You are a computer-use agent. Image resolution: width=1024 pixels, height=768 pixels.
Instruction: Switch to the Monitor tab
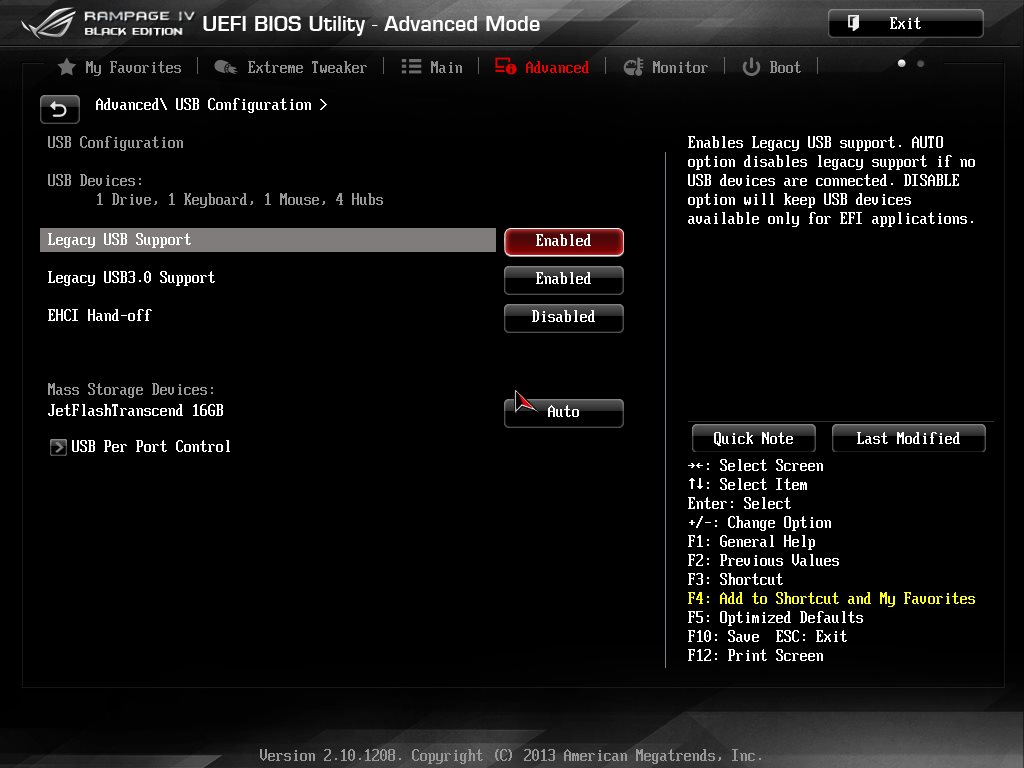tap(679, 67)
